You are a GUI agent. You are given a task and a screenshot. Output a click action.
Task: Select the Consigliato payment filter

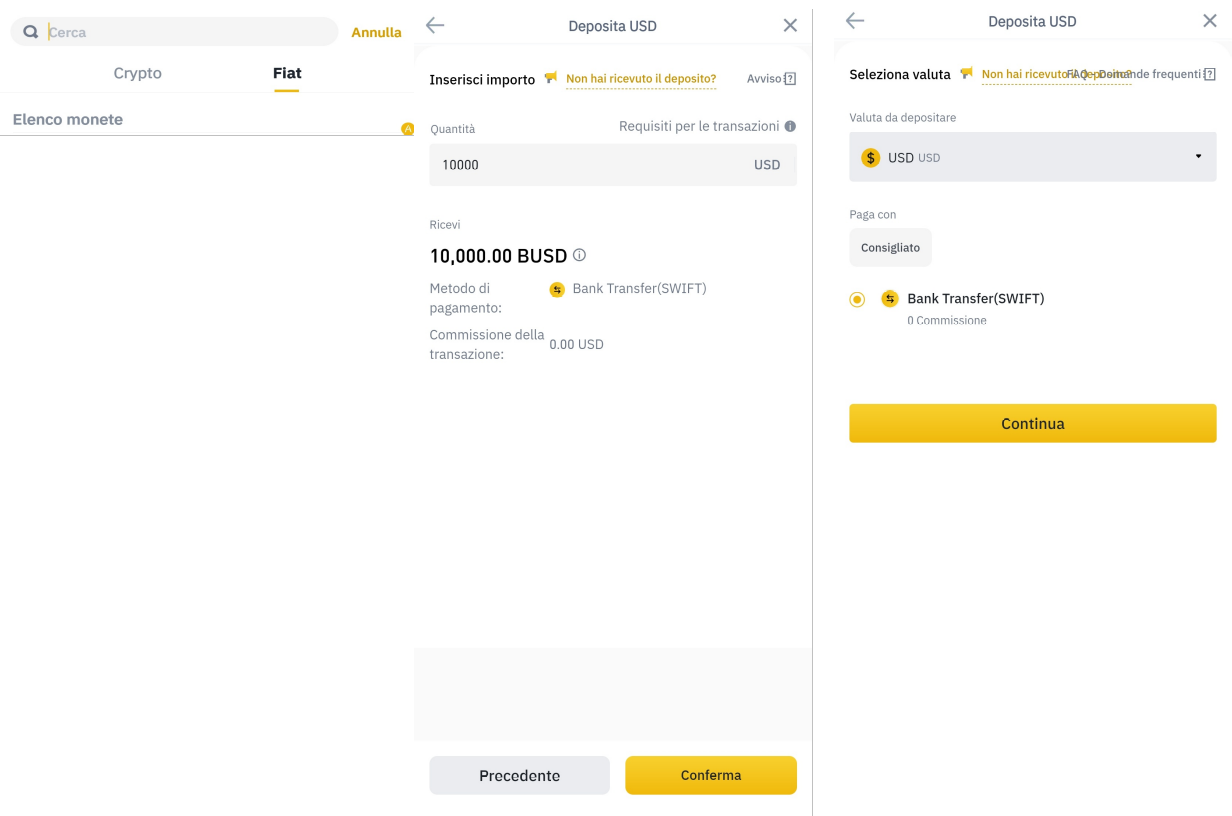point(890,248)
